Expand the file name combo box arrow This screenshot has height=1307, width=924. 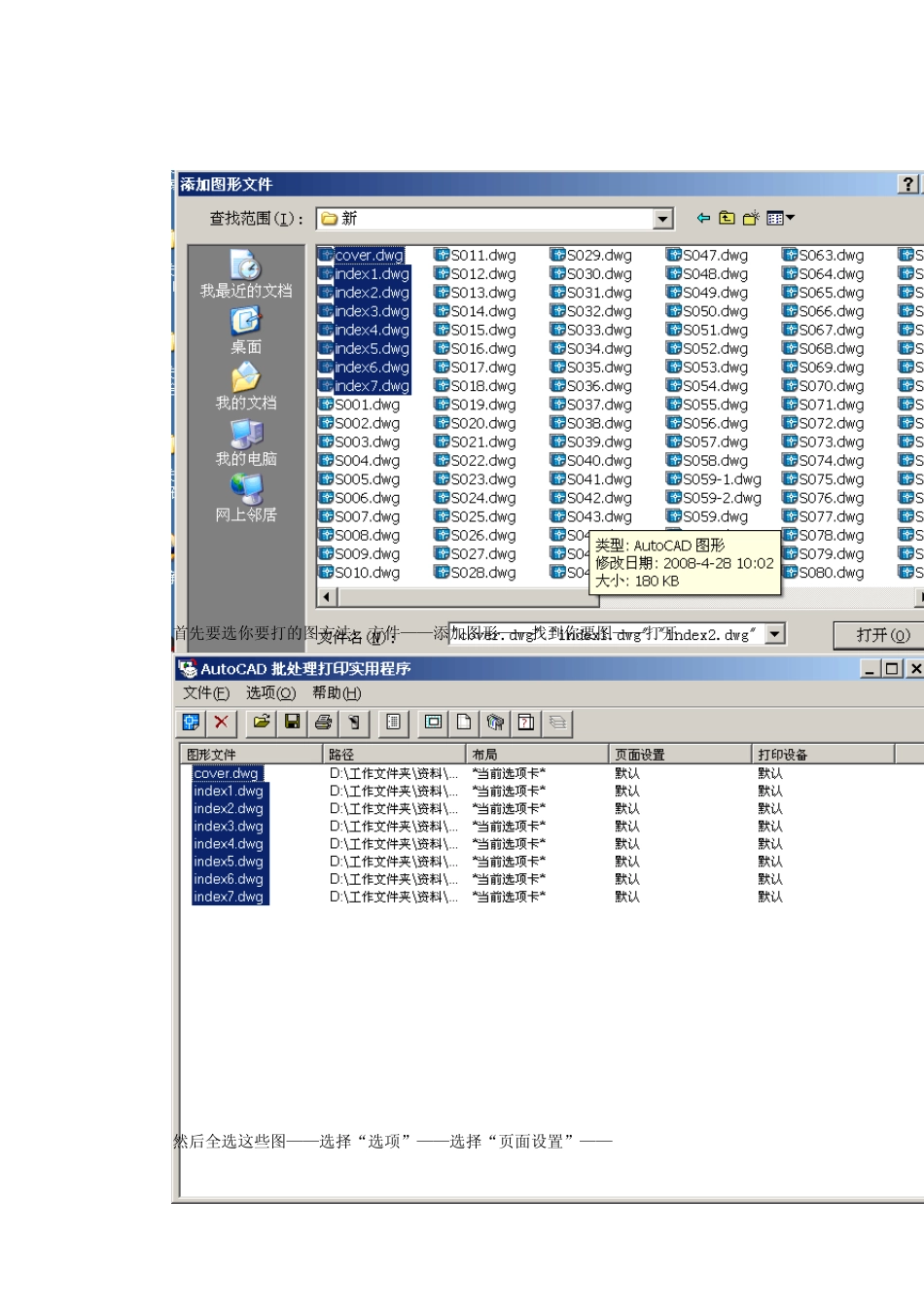point(775,634)
